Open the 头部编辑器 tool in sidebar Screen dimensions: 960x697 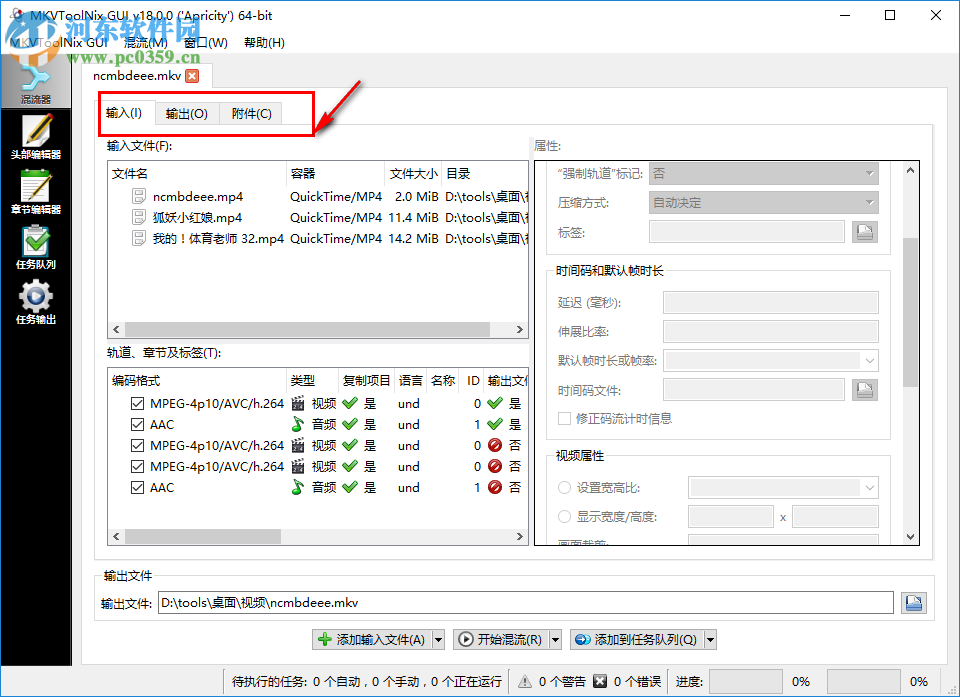[36, 135]
